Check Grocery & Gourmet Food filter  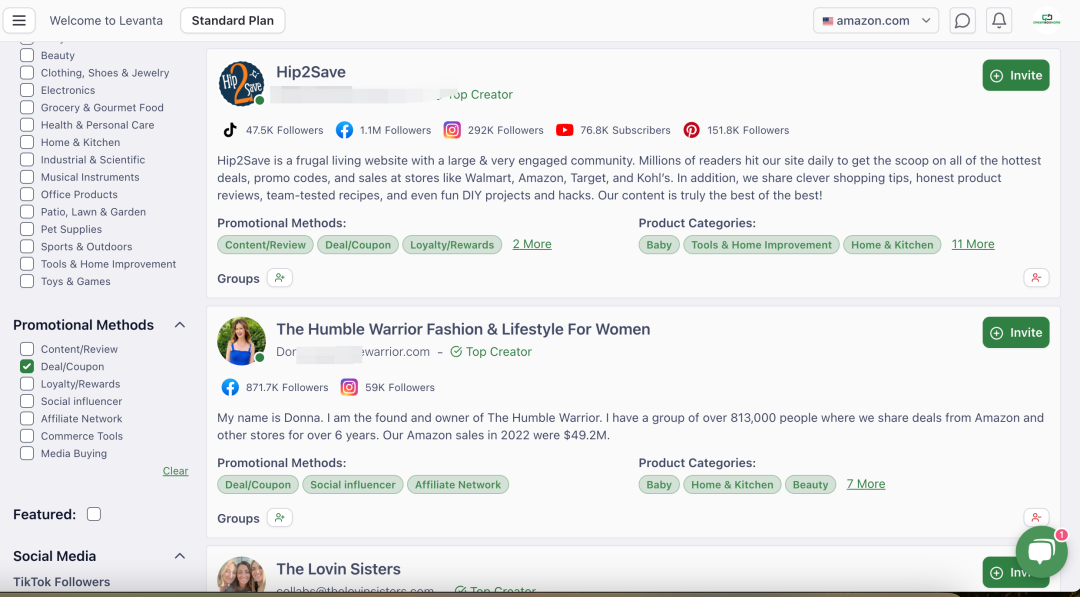pyautogui.click(x=27, y=107)
